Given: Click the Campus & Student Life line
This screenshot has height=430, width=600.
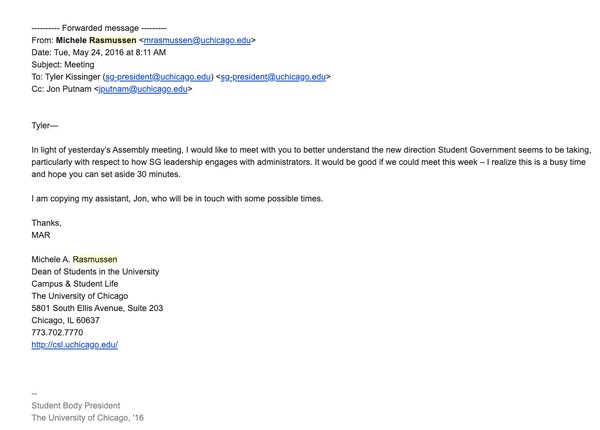Looking at the screenshot, I should point(75,284).
